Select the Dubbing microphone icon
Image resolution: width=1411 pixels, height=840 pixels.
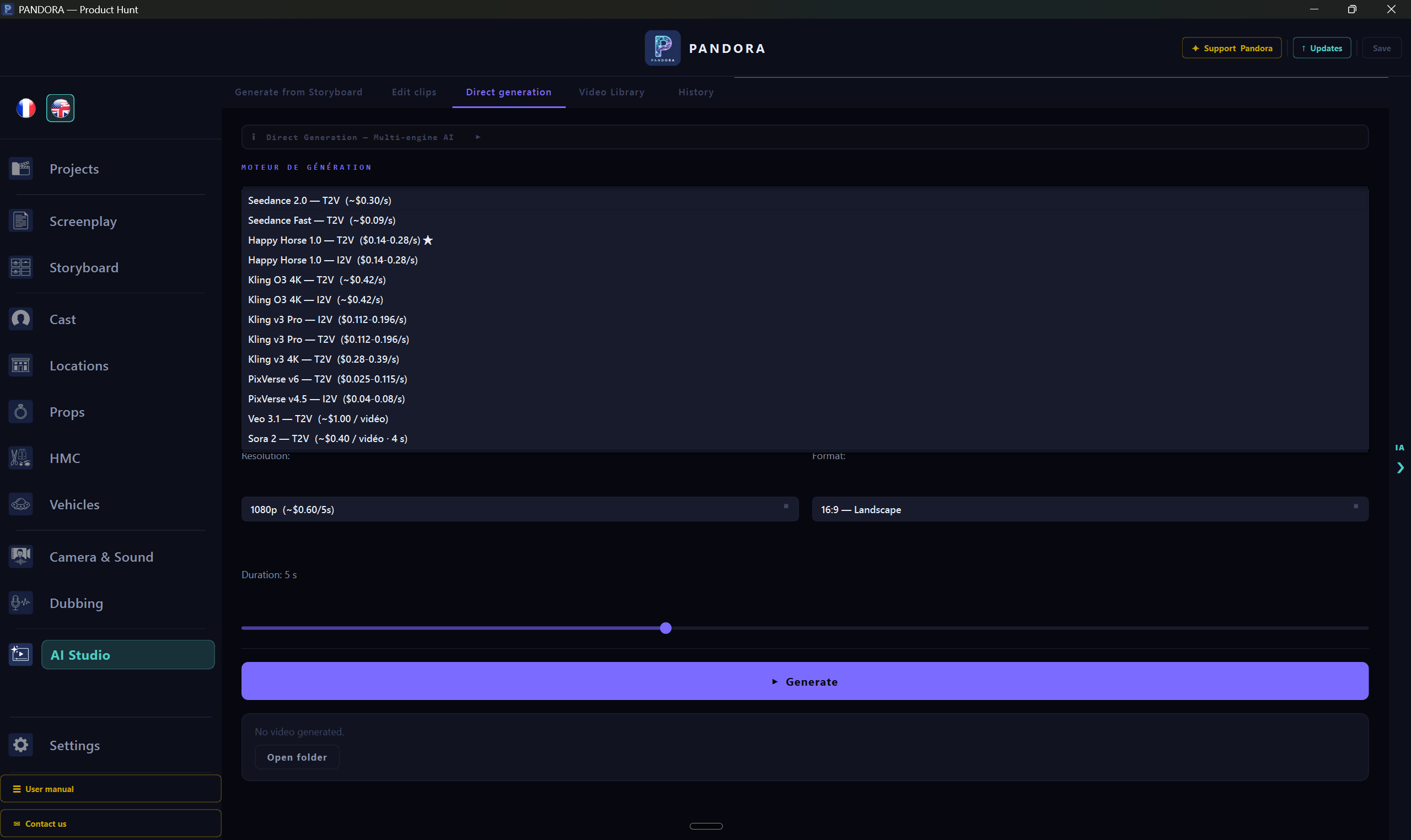pyautogui.click(x=21, y=603)
